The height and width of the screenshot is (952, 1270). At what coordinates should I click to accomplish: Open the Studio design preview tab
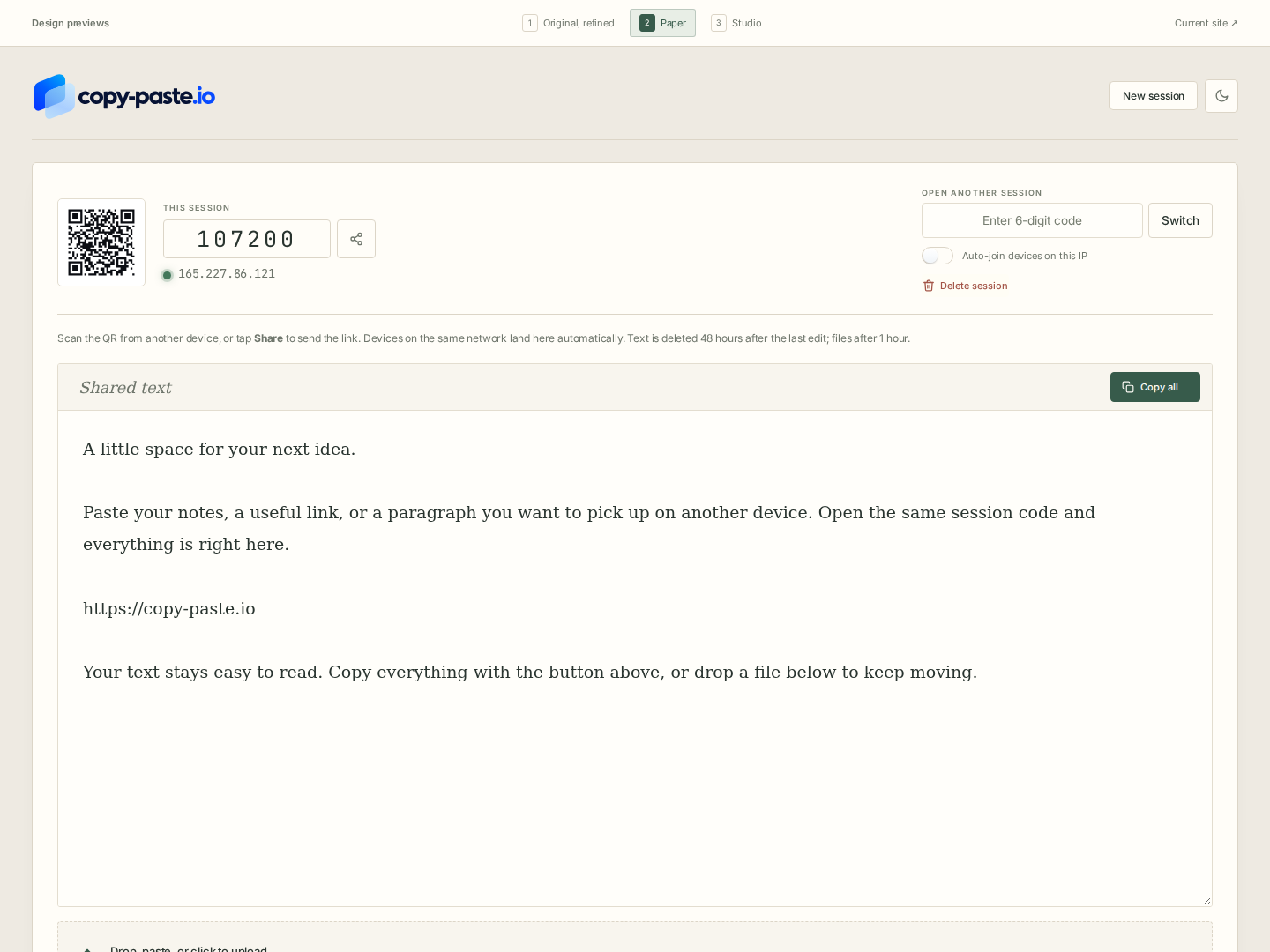coord(736,23)
